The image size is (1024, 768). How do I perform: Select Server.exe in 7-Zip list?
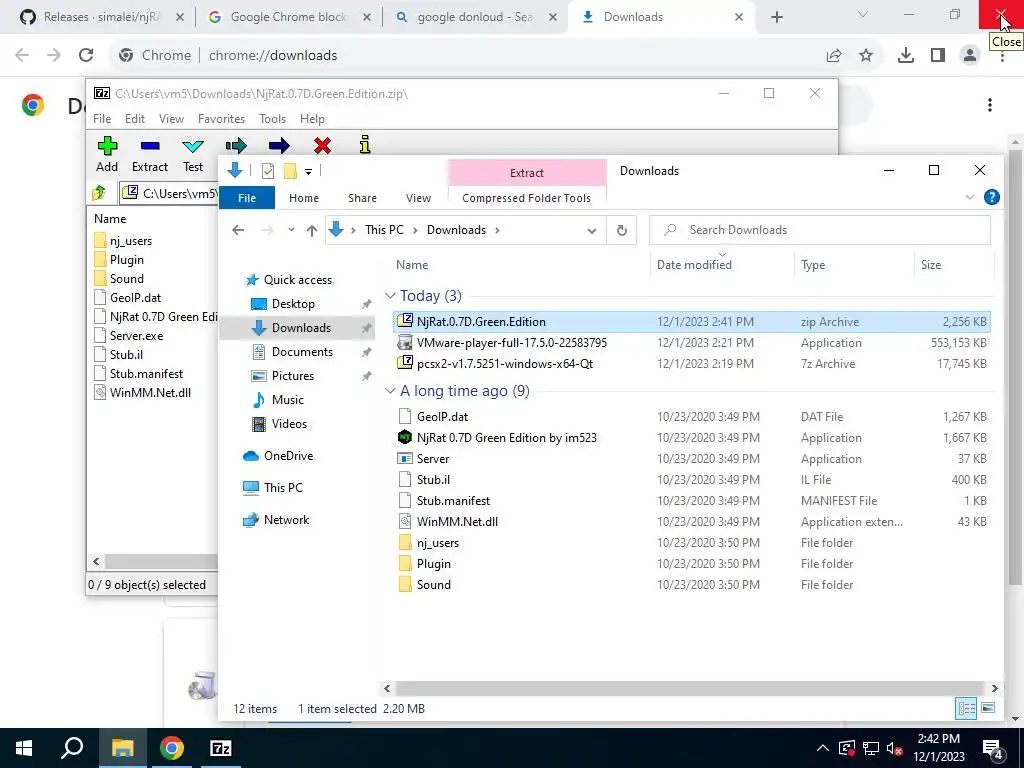coord(136,336)
